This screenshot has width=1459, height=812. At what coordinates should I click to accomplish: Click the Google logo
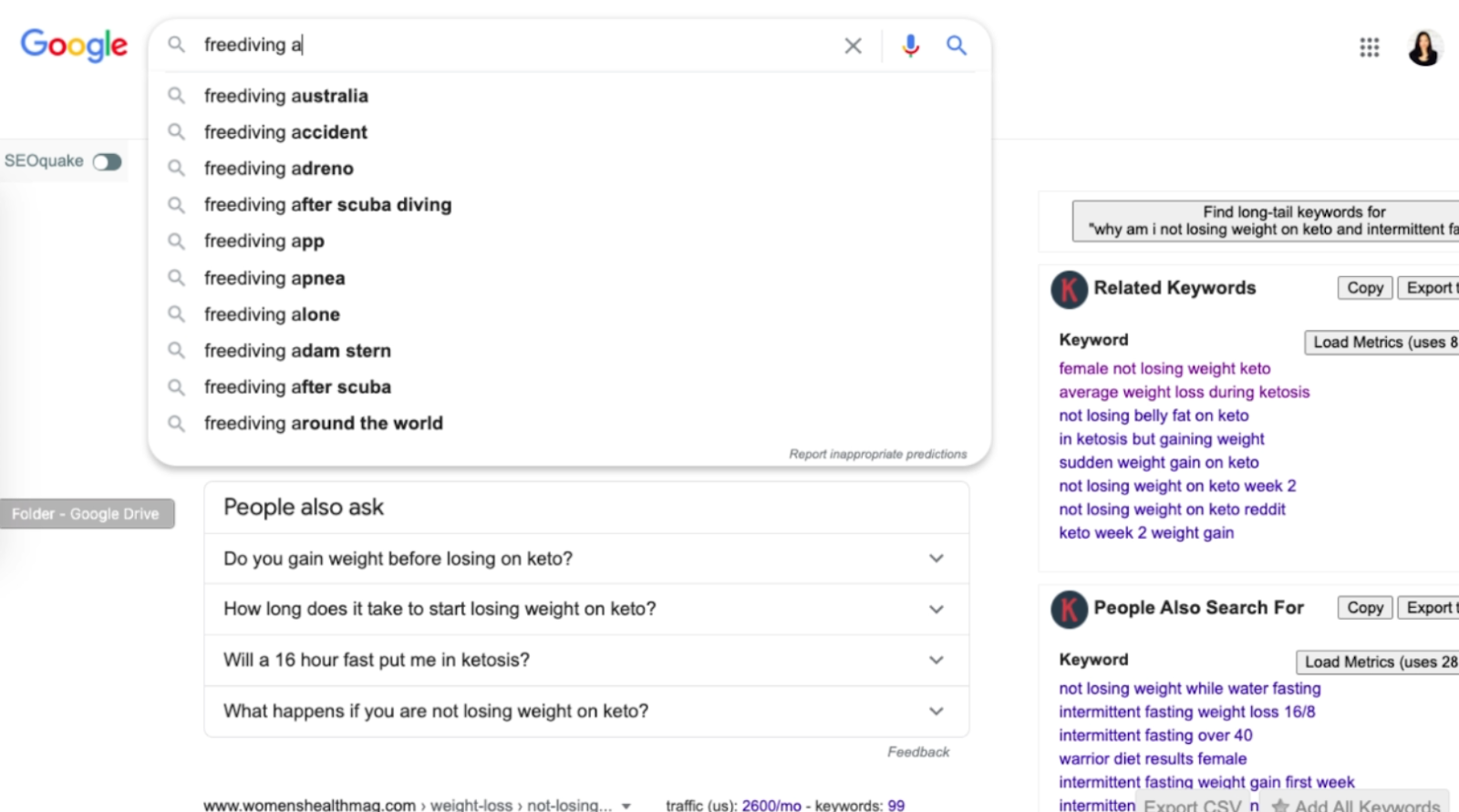pos(74,45)
